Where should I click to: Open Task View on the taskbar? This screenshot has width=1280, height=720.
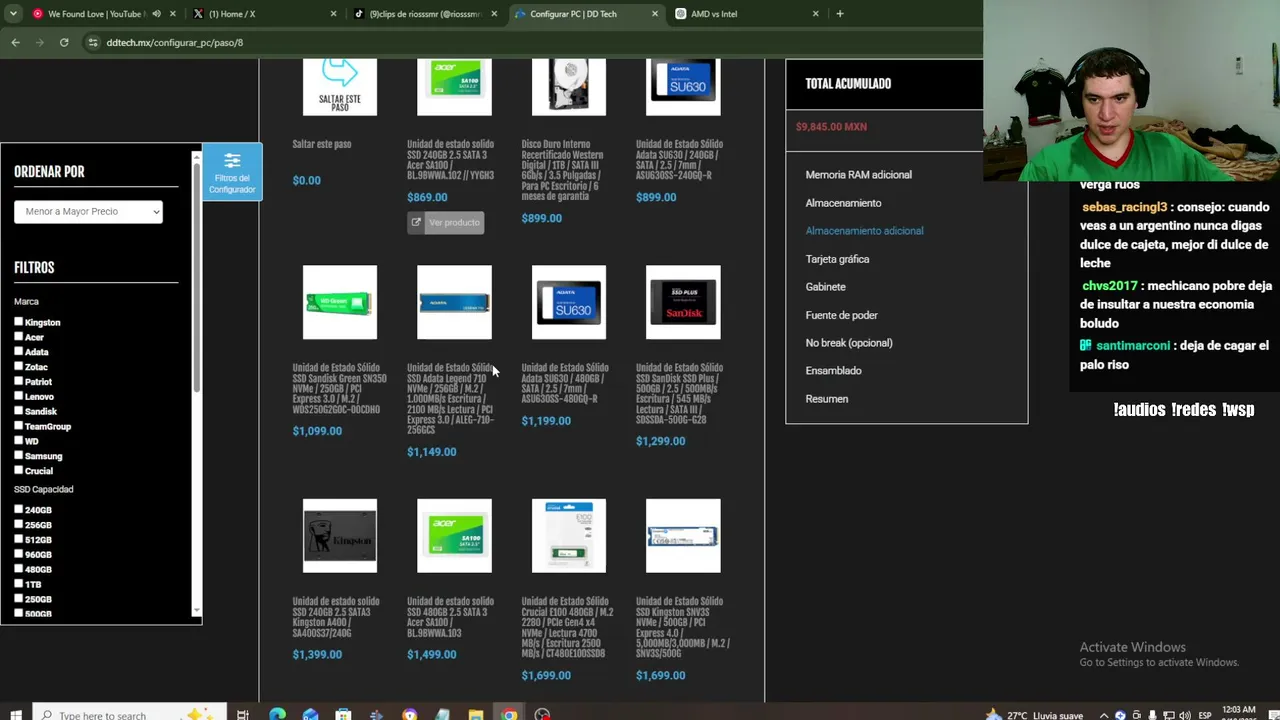tap(243, 714)
